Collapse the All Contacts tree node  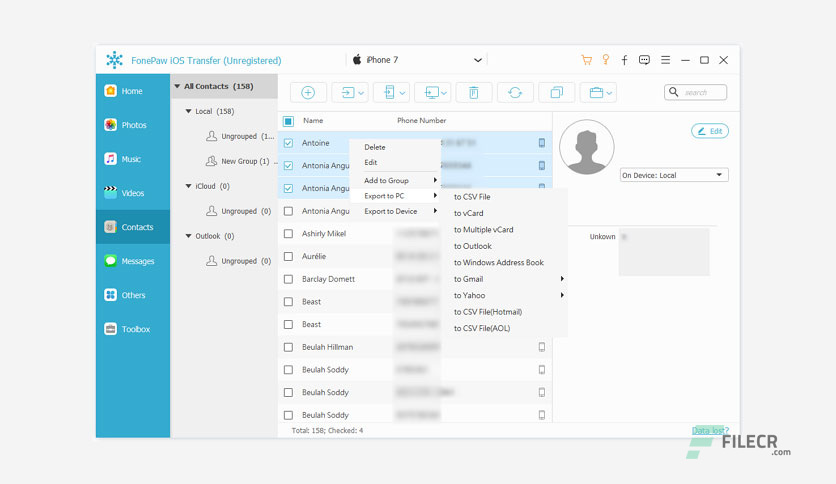177,86
